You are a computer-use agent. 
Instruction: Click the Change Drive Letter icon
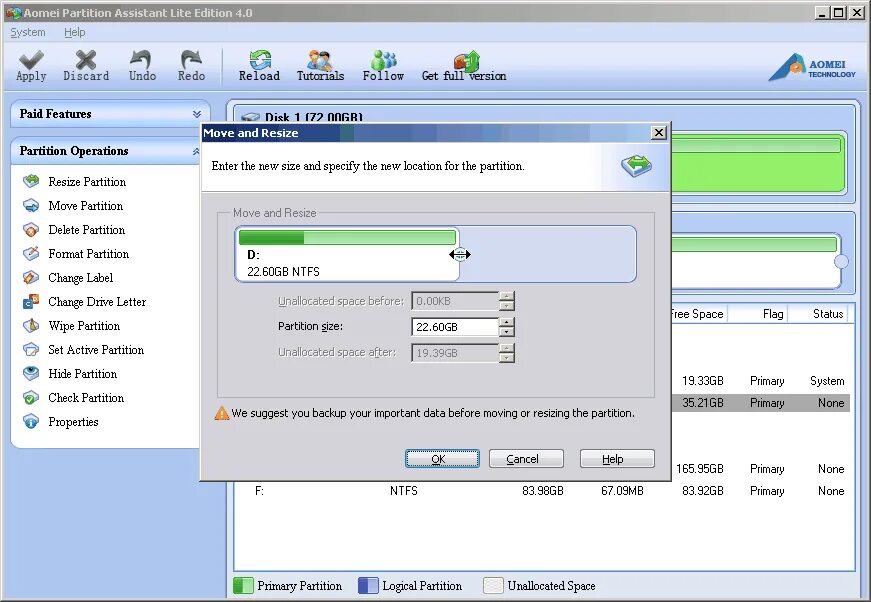tap(31, 302)
